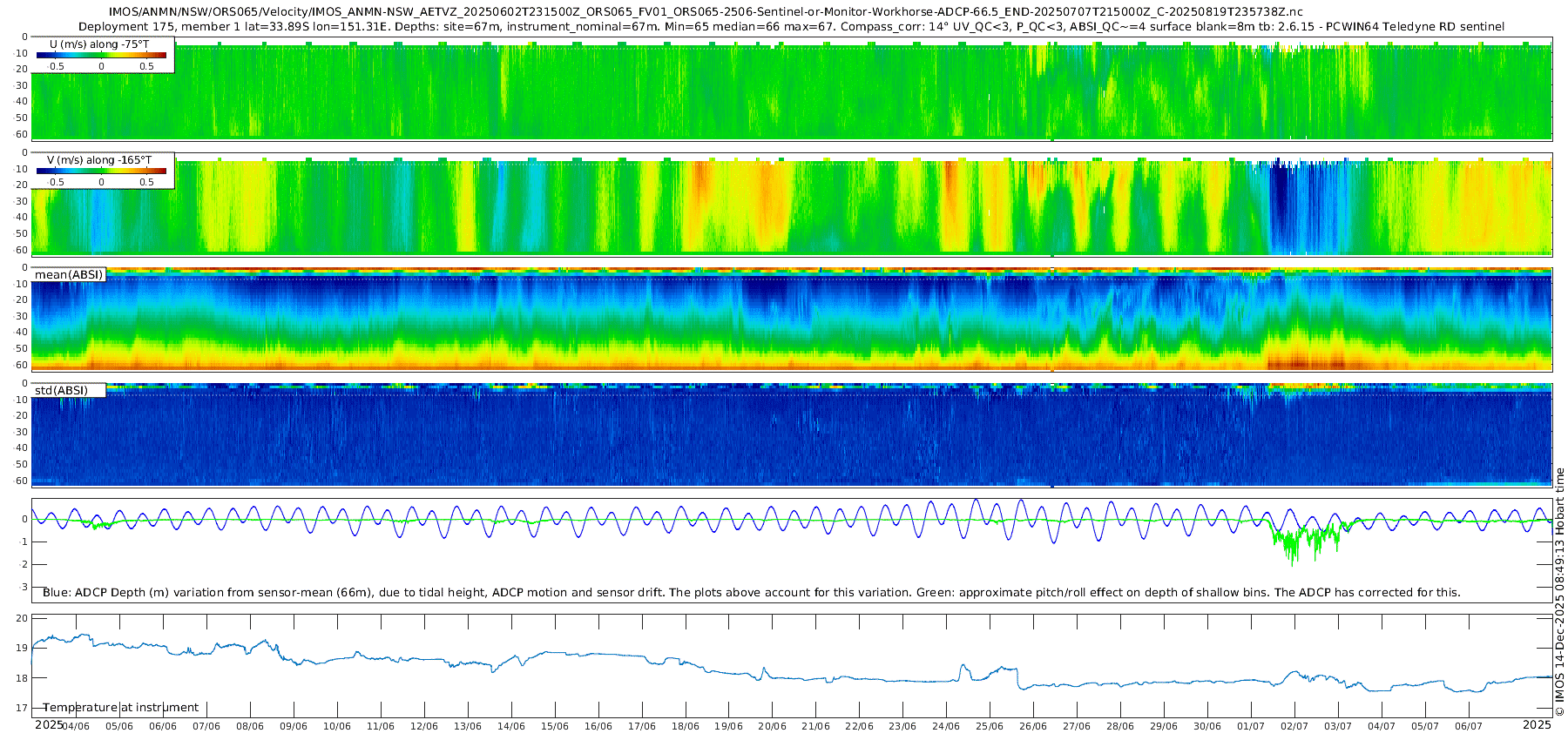Click the IMOS copyright timestamp text
The height and width of the screenshot is (740, 1568).
pyautogui.click(x=1559, y=592)
